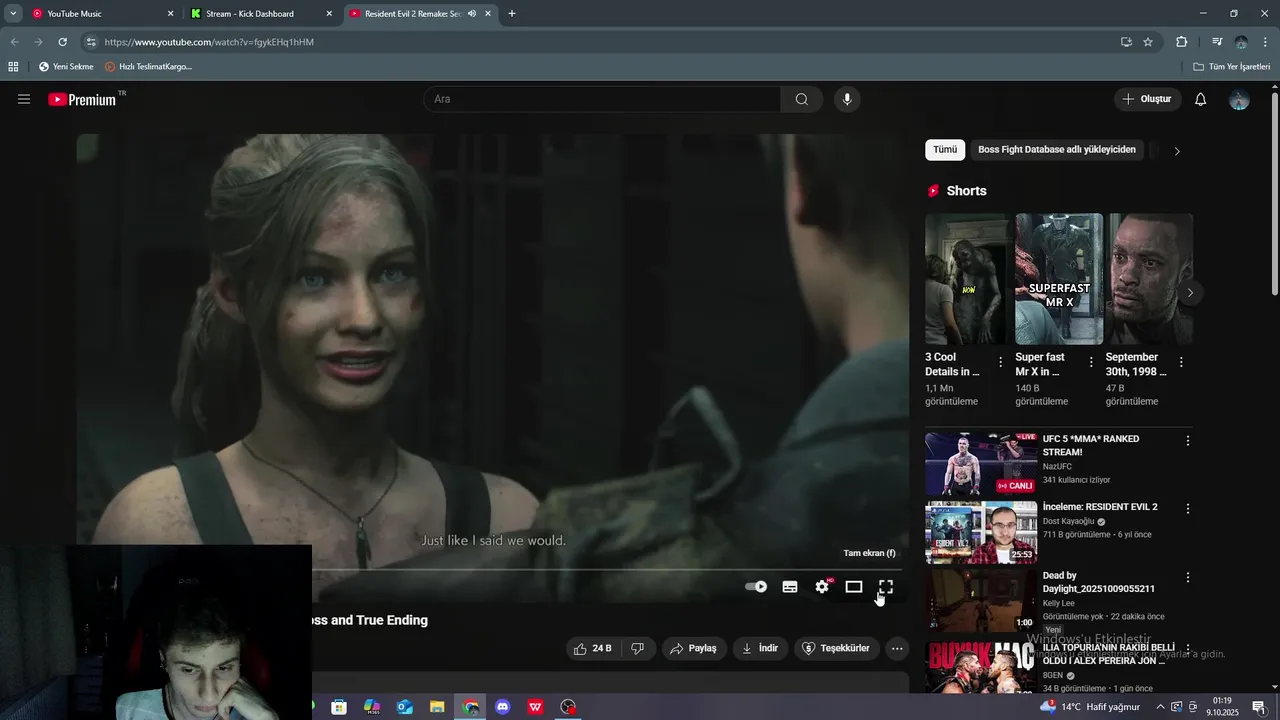Toggle subtitles with the captions icon

790,587
